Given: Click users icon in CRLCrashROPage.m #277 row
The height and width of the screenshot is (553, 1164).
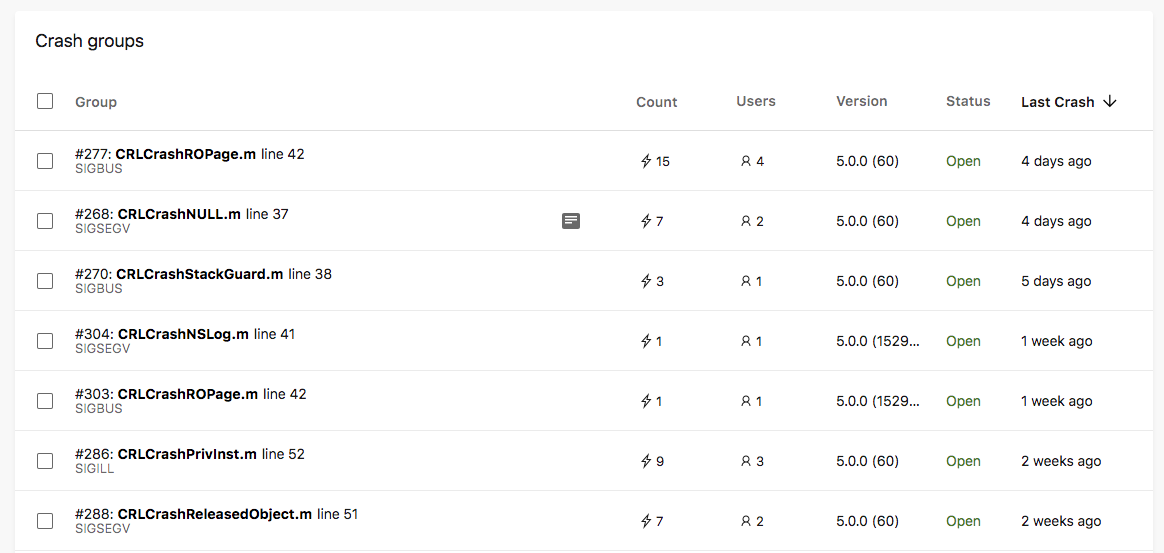Looking at the screenshot, I should tap(745, 161).
